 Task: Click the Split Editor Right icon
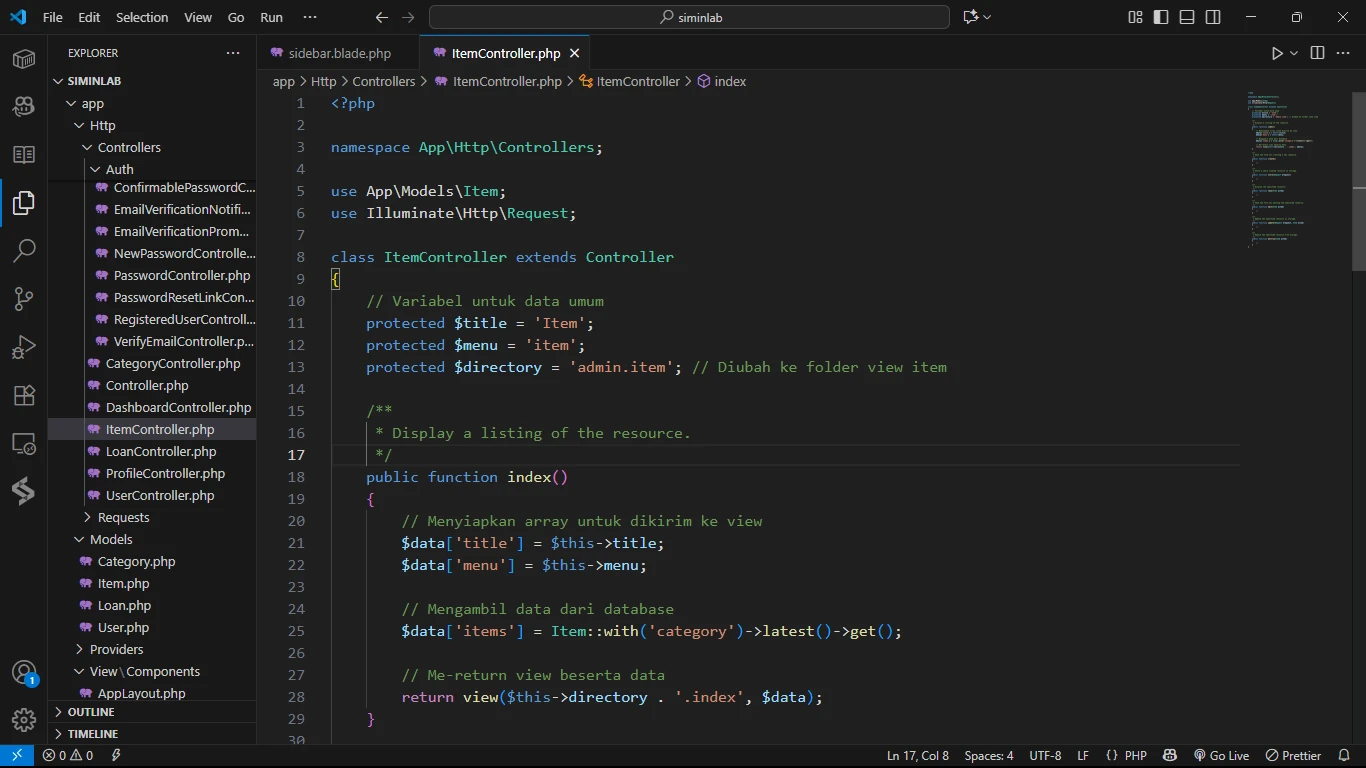(1317, 53)
